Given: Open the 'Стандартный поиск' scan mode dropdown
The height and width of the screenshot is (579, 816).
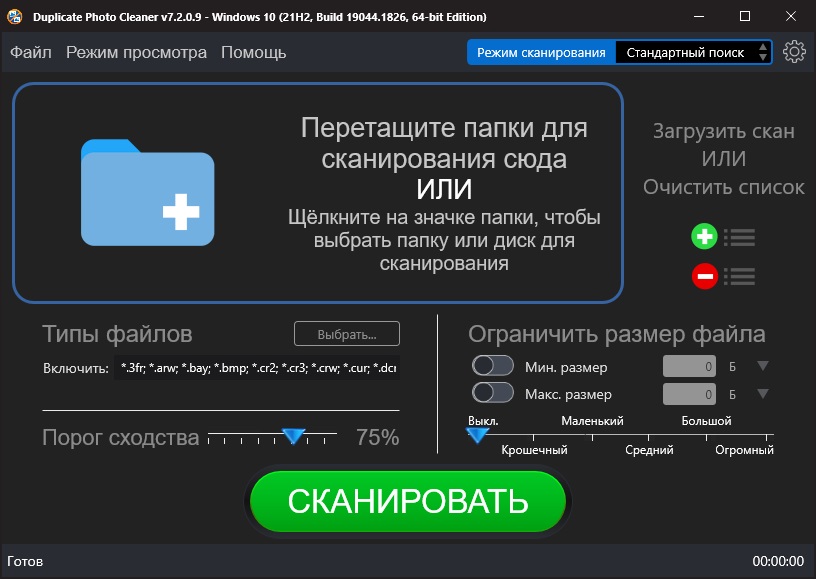Looking at the screenshot, I should pyautogui.click(x=685, y=51).
